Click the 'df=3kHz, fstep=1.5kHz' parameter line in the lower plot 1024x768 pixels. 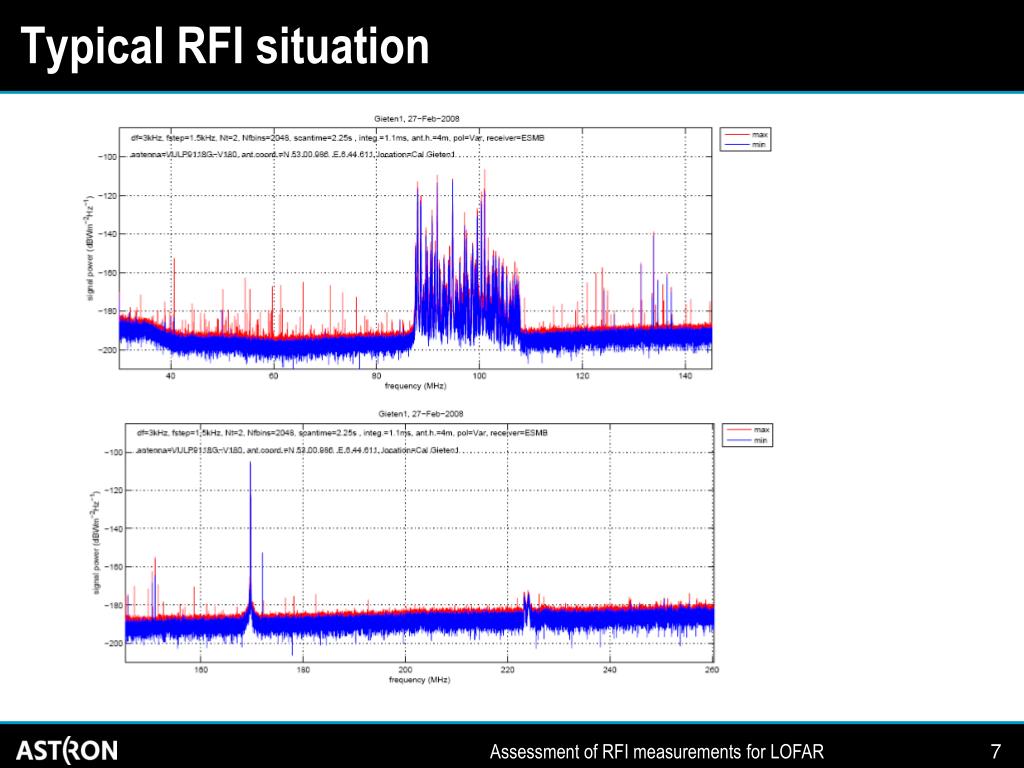coord(342,432)
